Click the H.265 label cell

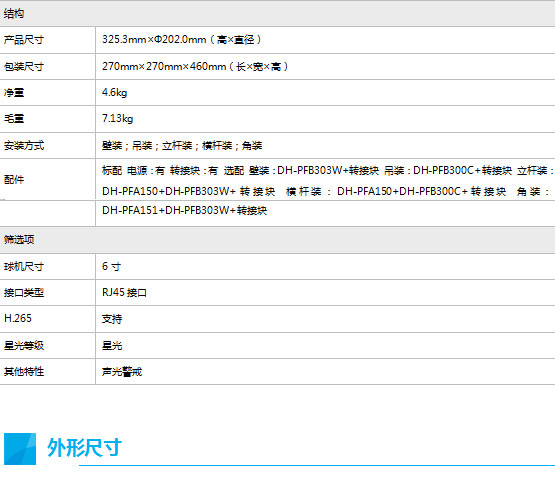point(47,318)
